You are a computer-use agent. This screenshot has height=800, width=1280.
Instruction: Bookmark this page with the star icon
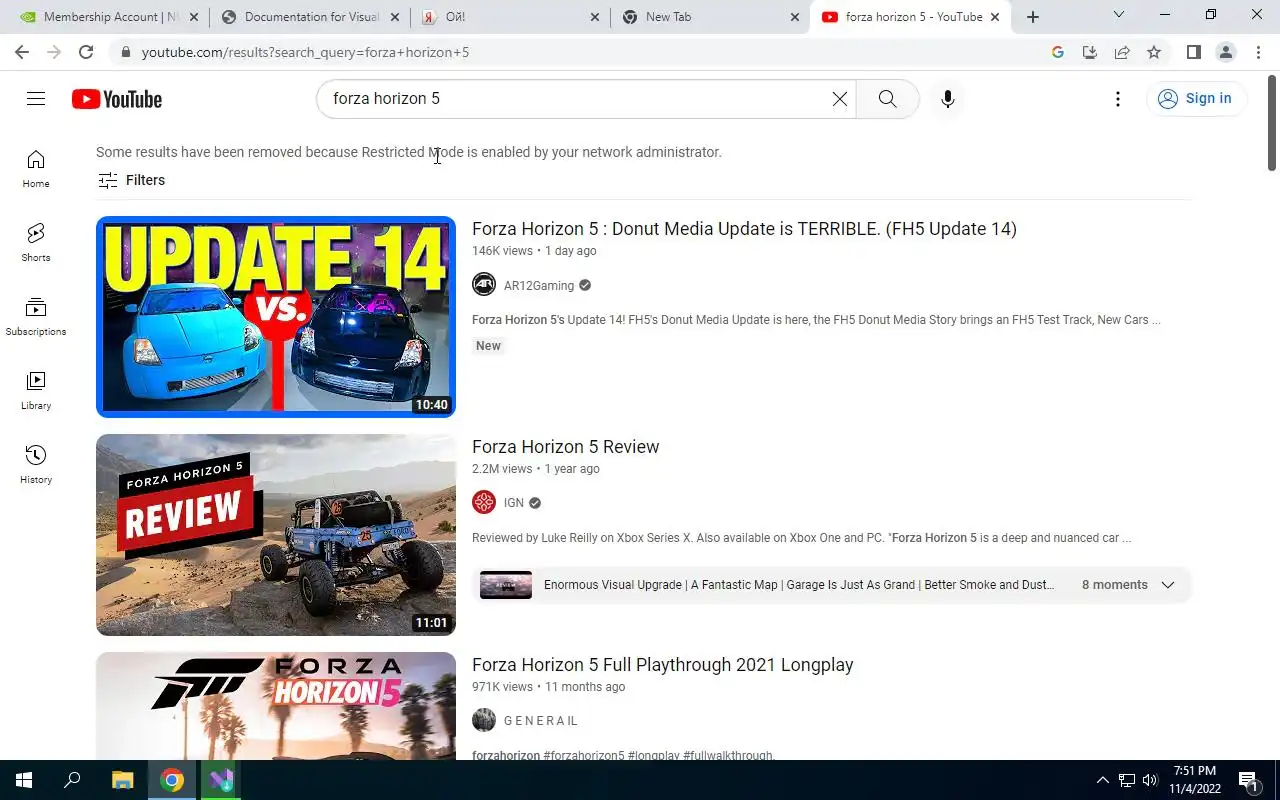click(x=1154, y=52)
